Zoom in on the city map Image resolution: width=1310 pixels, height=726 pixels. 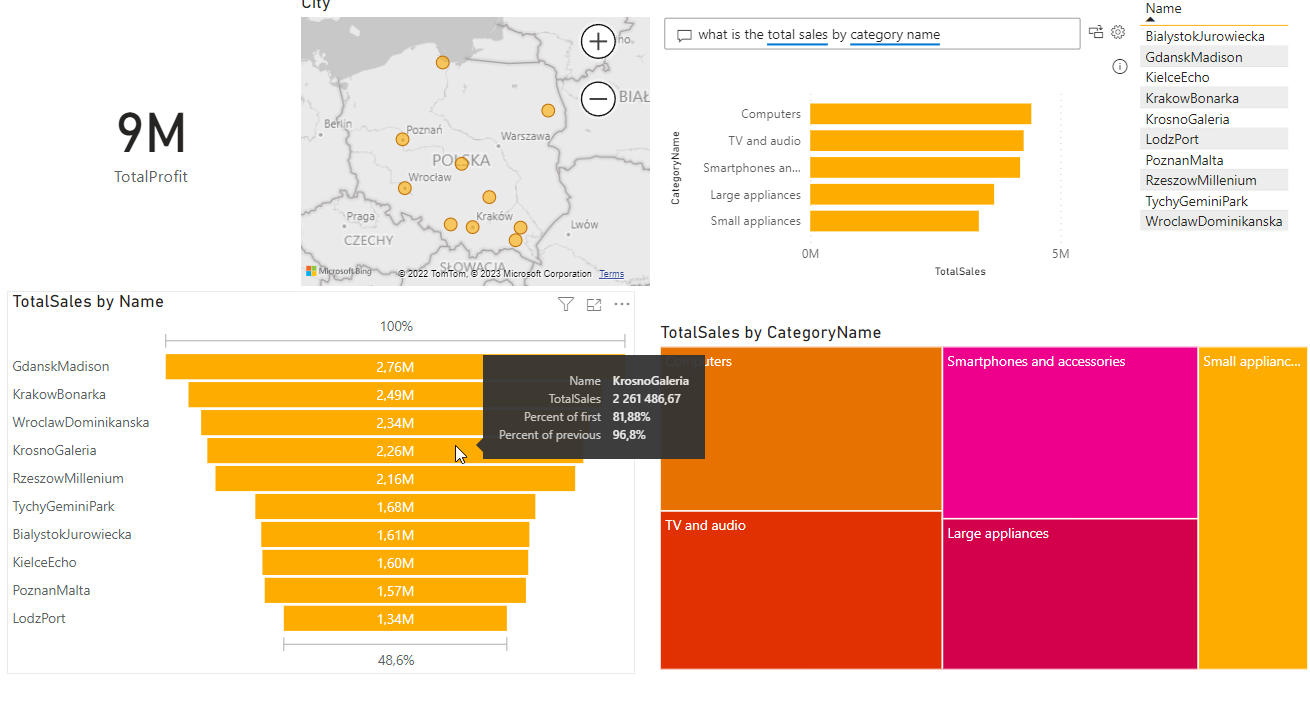pos(598,41)
